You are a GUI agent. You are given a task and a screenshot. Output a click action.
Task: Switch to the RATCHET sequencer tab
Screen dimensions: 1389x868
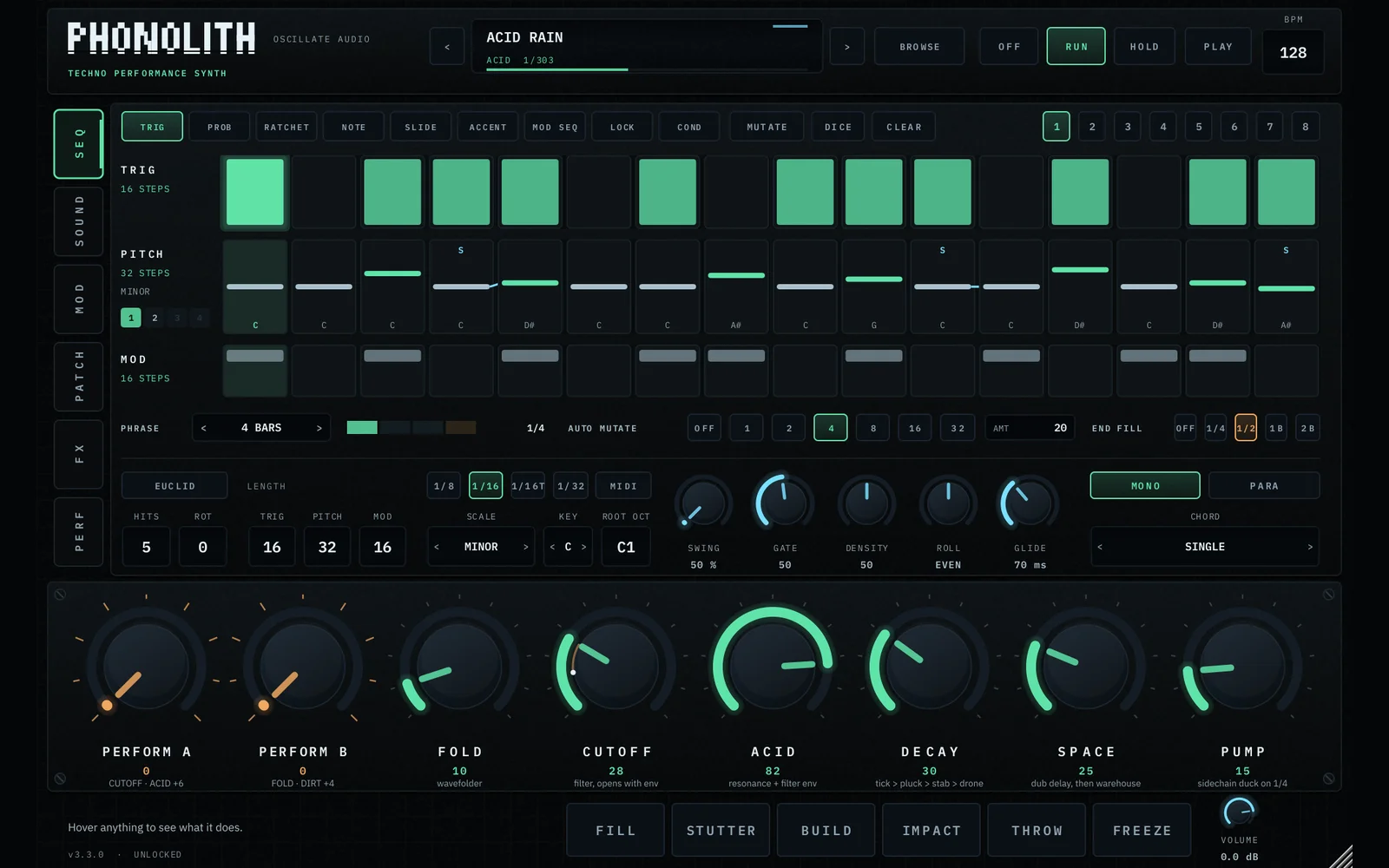286,127
